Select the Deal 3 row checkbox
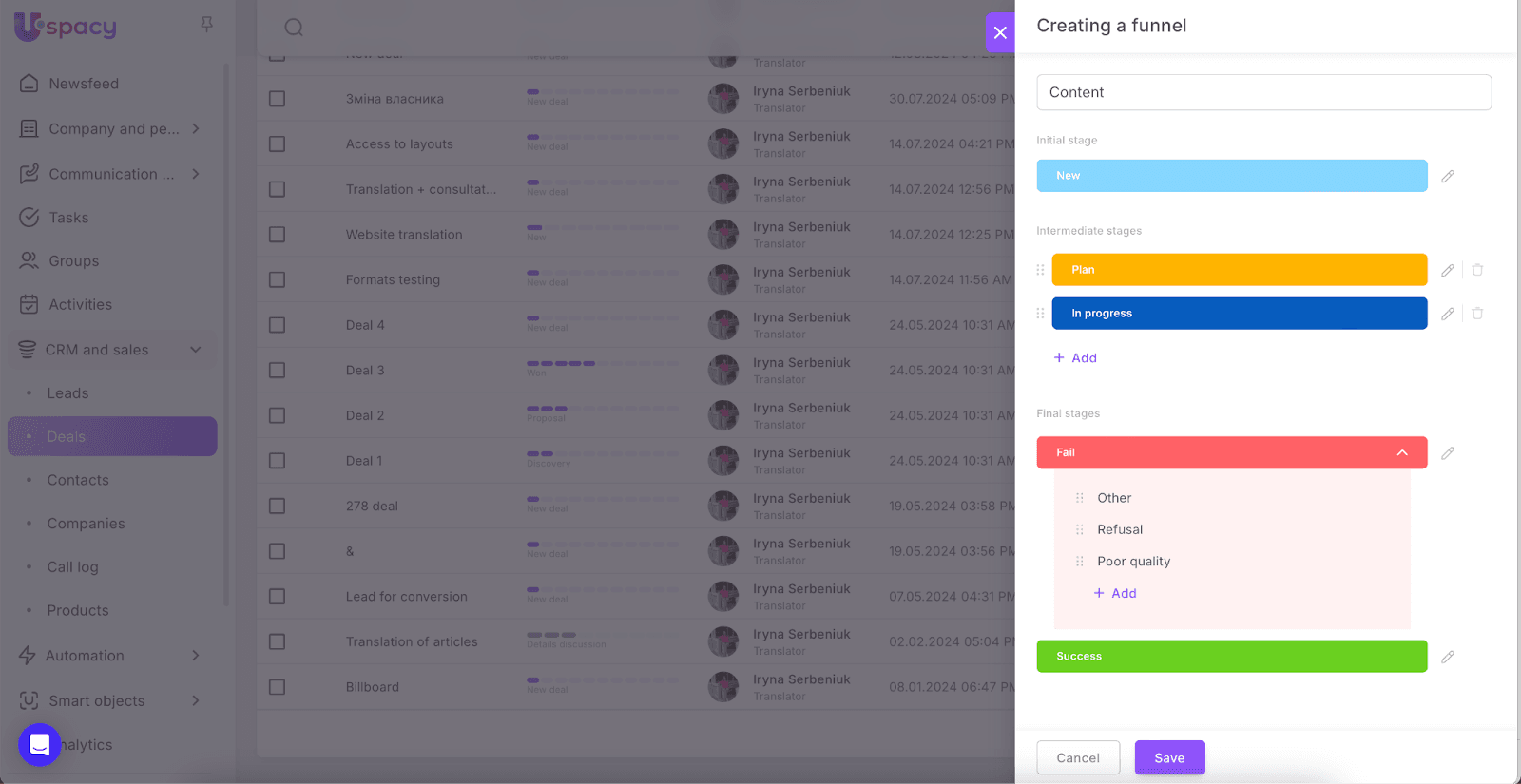The image size is (1521, 784). 277,371
